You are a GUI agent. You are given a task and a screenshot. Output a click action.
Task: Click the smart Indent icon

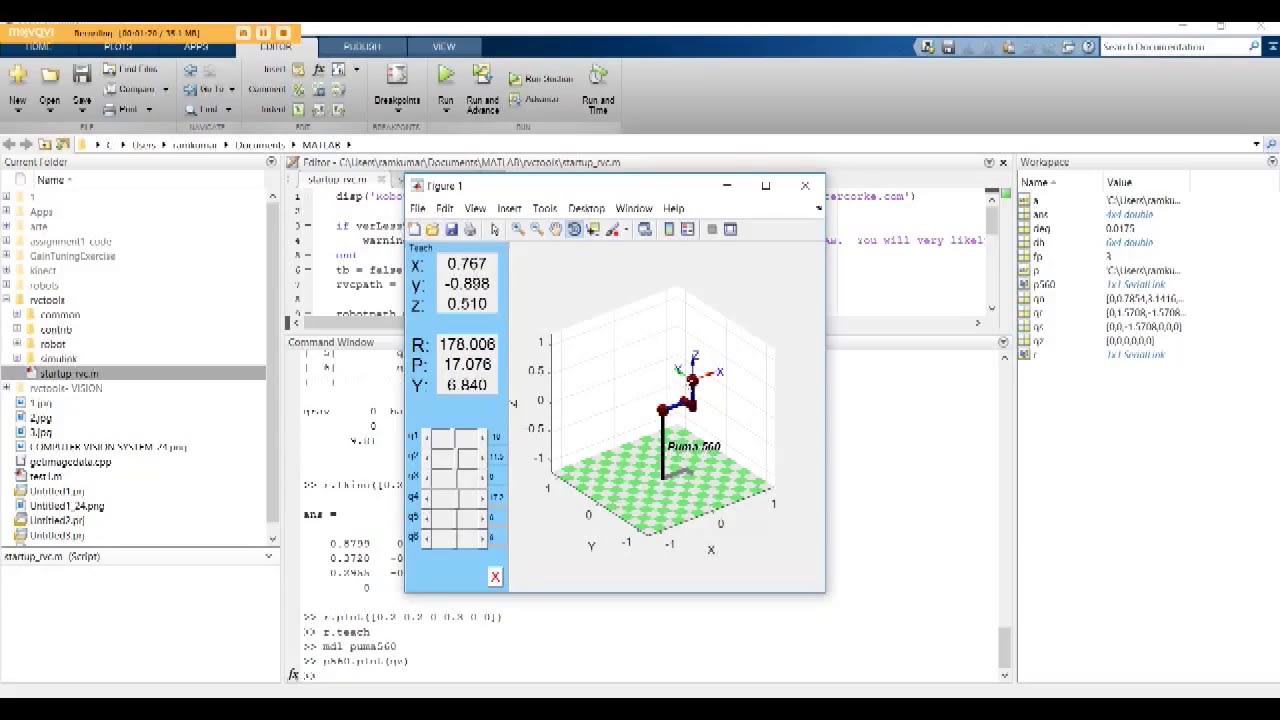299,109
